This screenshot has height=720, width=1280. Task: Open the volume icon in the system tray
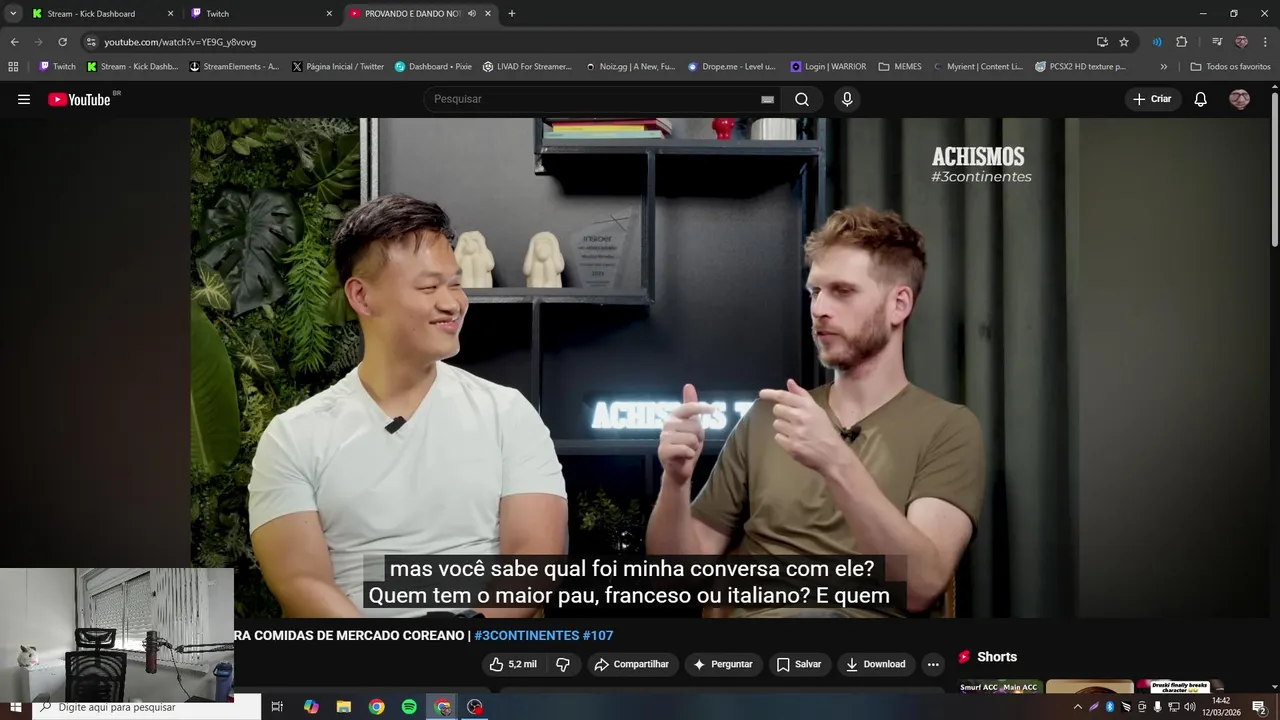(x=1190, y=707)
